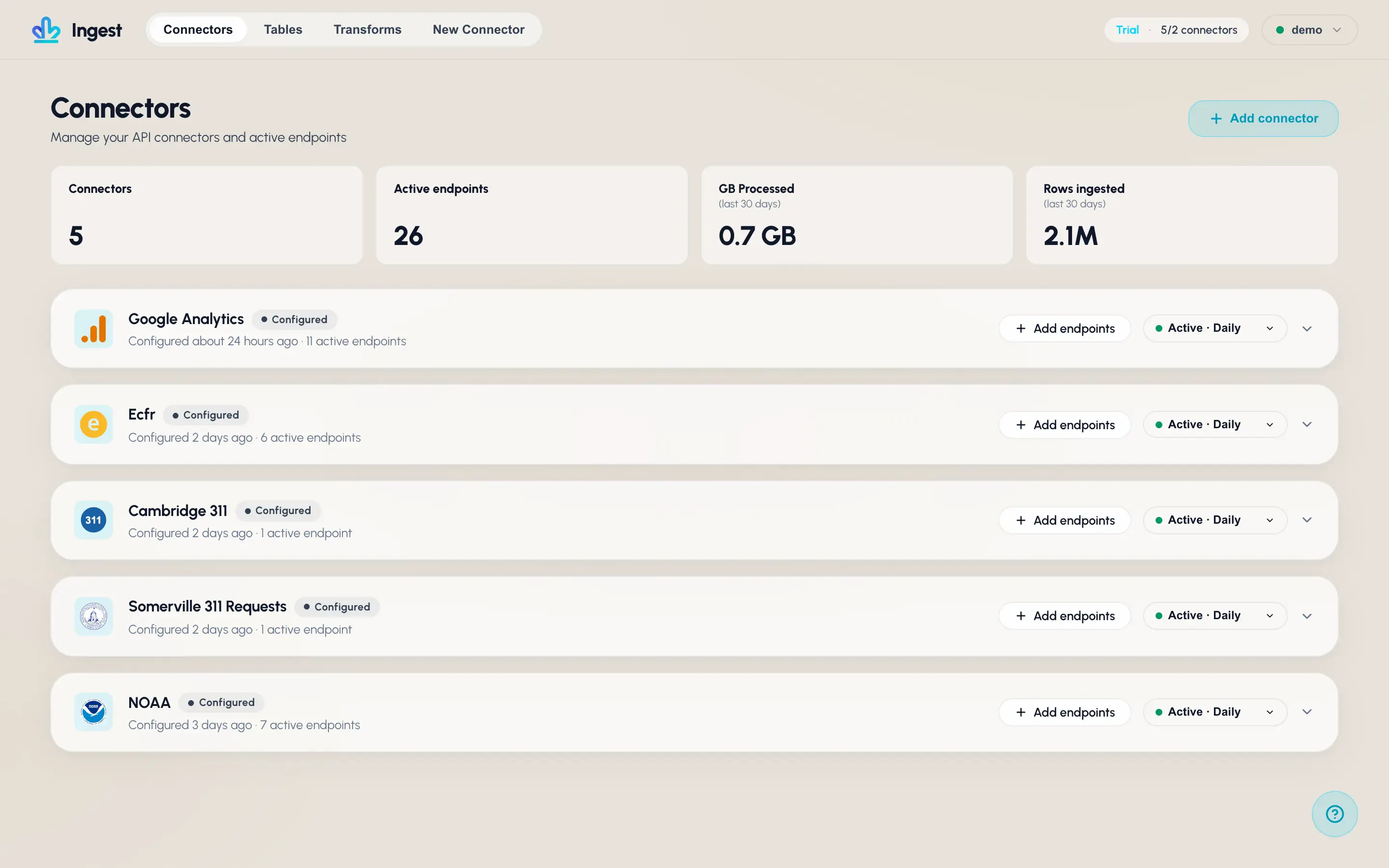Add endpoints to Cambridge 311

[1065, 520]
